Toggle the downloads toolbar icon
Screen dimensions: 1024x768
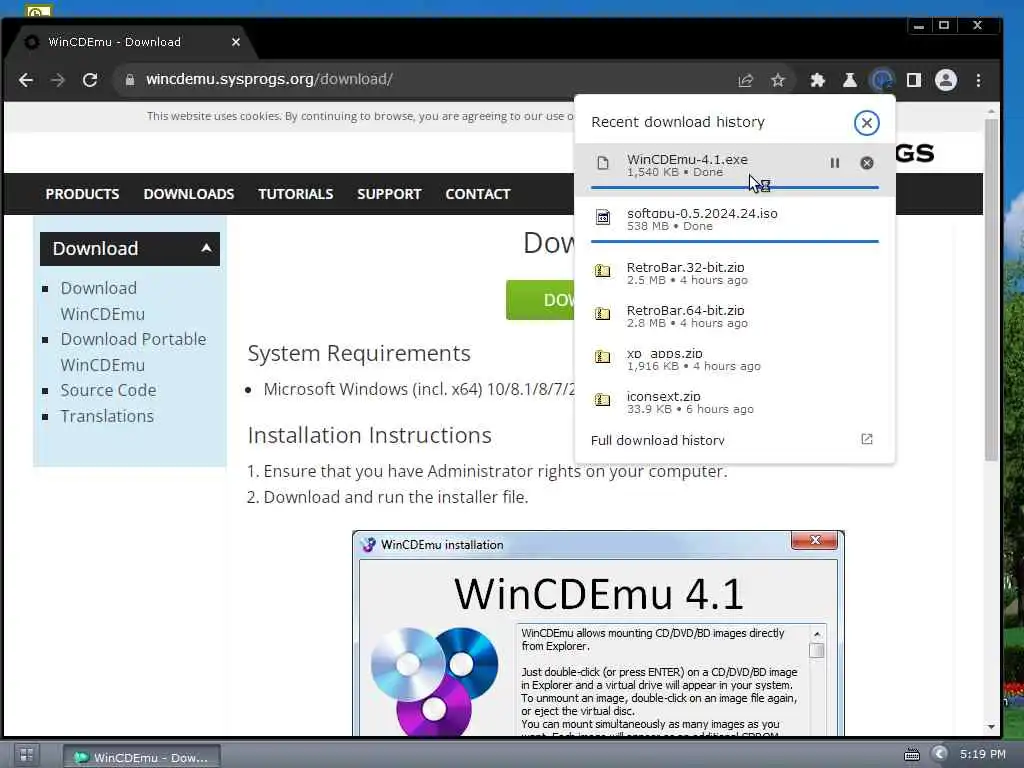click(x=882, y=80)
